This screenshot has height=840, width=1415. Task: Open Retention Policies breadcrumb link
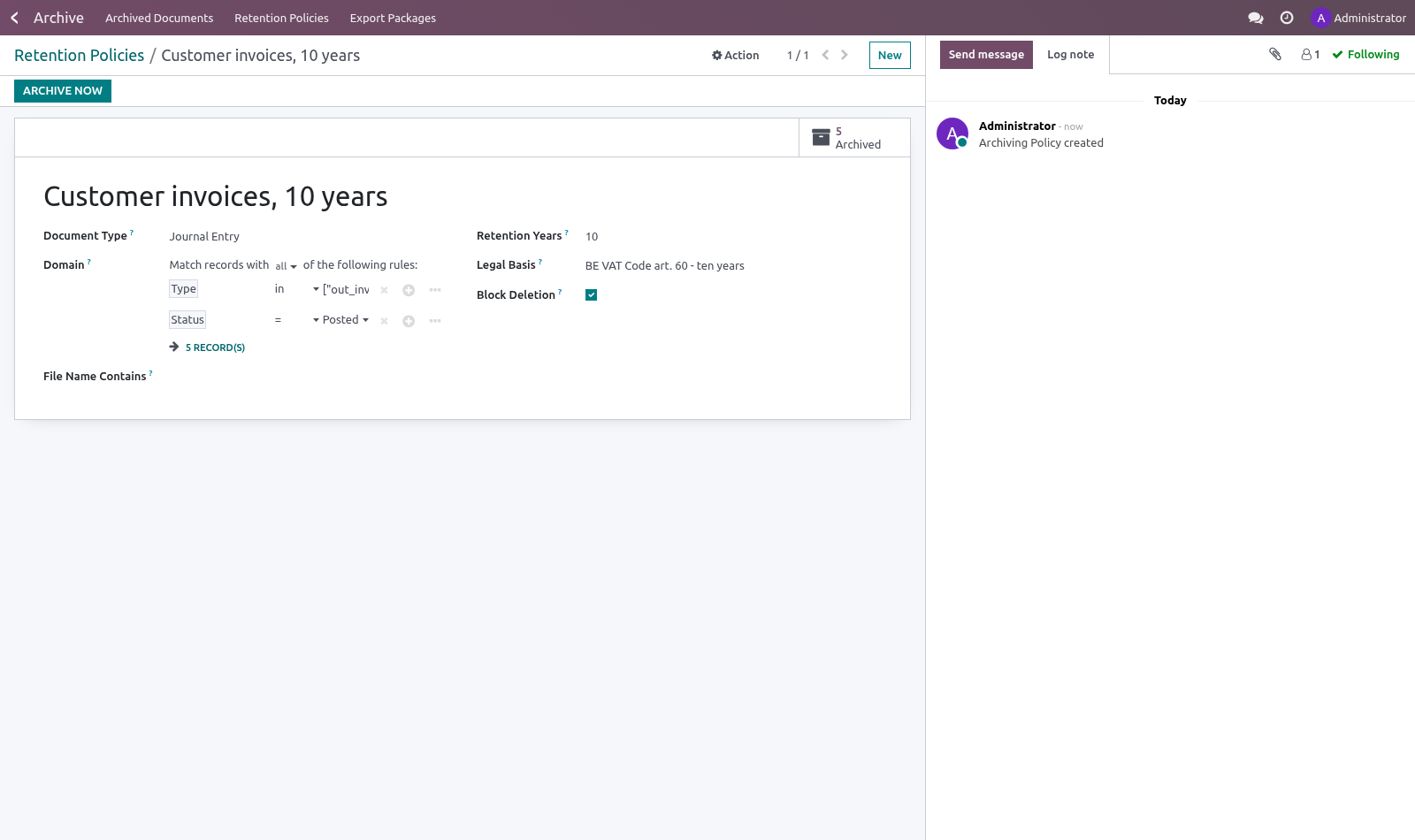coord(79,56)
